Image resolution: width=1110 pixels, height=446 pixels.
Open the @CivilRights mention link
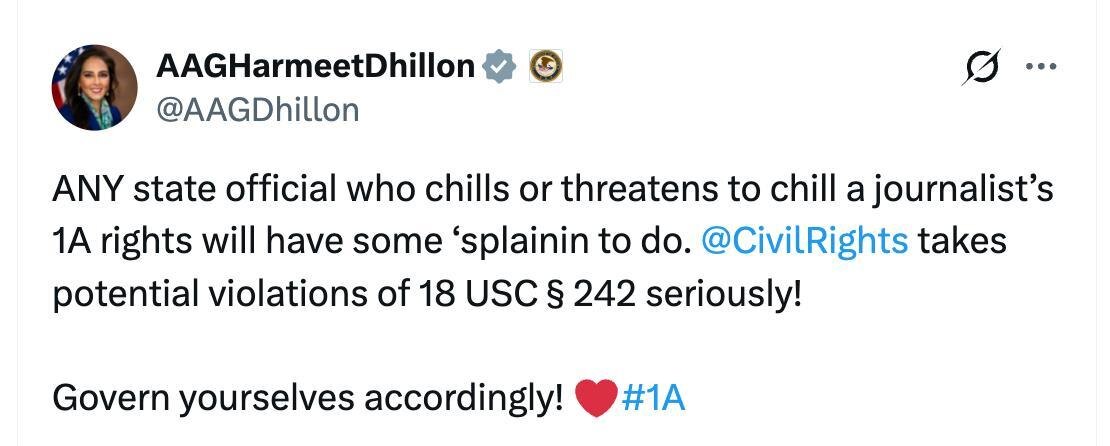804,241
